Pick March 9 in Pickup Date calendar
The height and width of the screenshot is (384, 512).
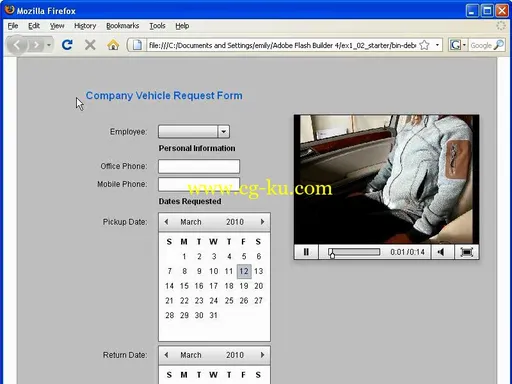click(x=199, y=271)
